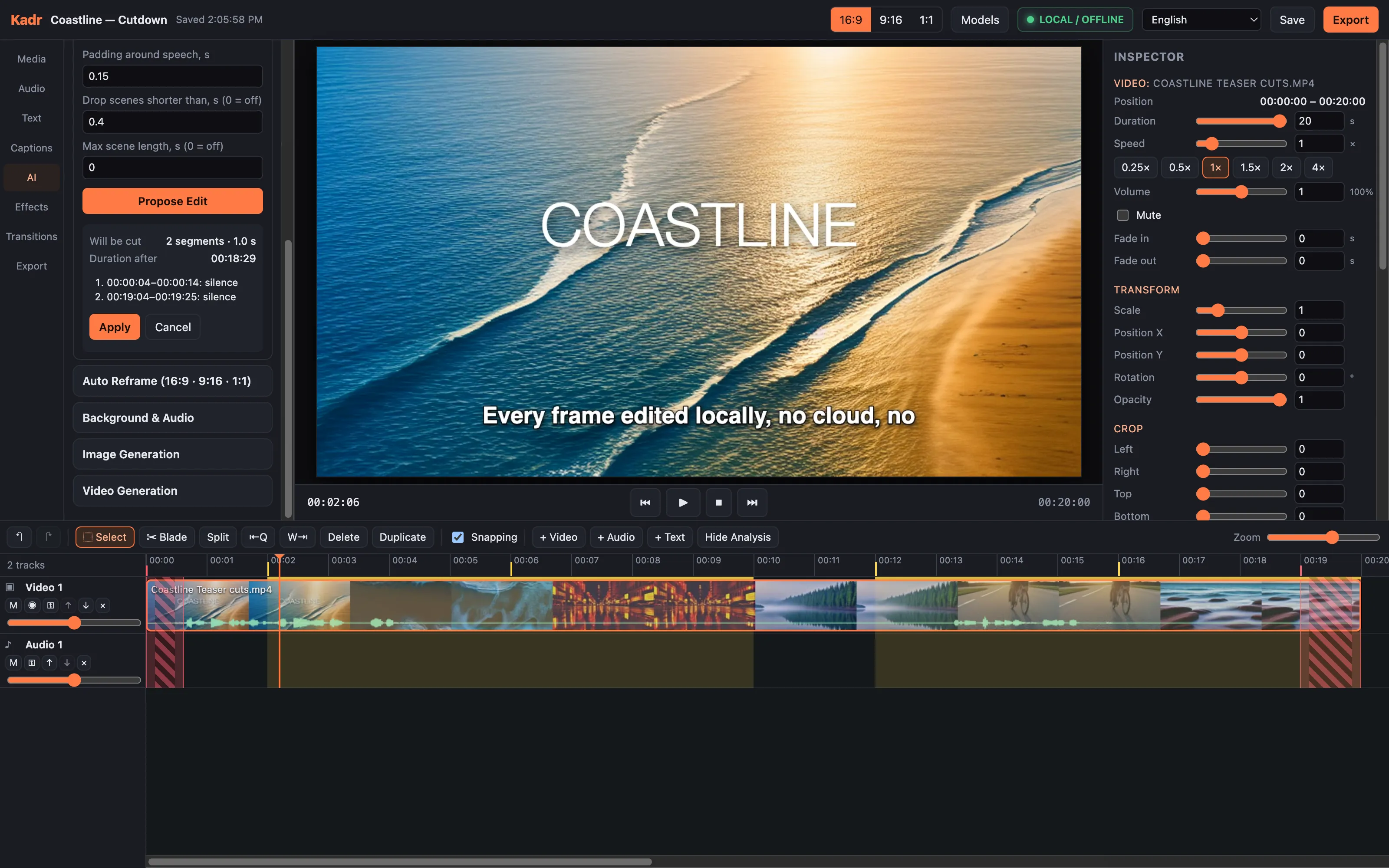Toggle the Snapping checkbox
The height and width of the screenshot is (868, 1389).
point(458,537)
